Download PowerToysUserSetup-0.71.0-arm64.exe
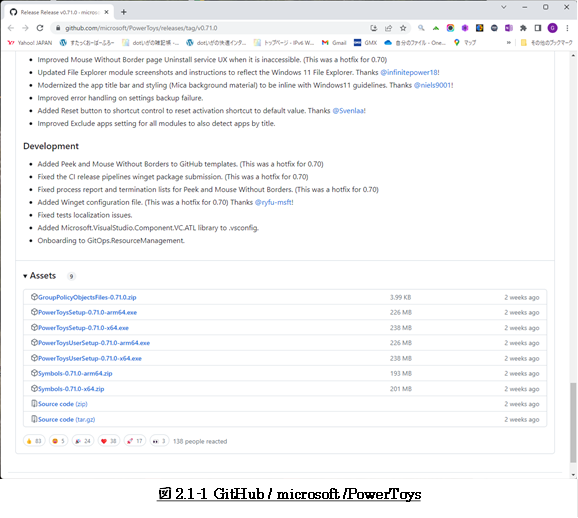 point(94,343)
